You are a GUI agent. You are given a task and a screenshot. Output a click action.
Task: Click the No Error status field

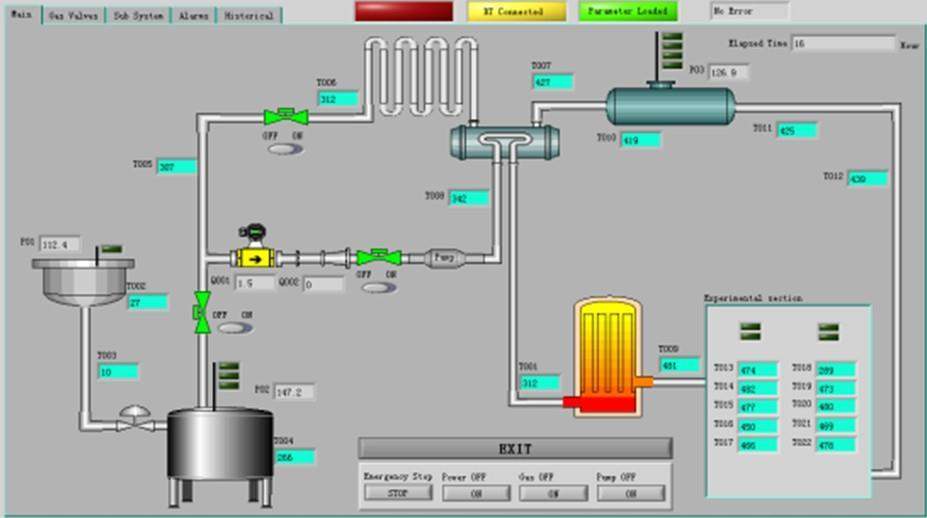click(x=750, y=11)
